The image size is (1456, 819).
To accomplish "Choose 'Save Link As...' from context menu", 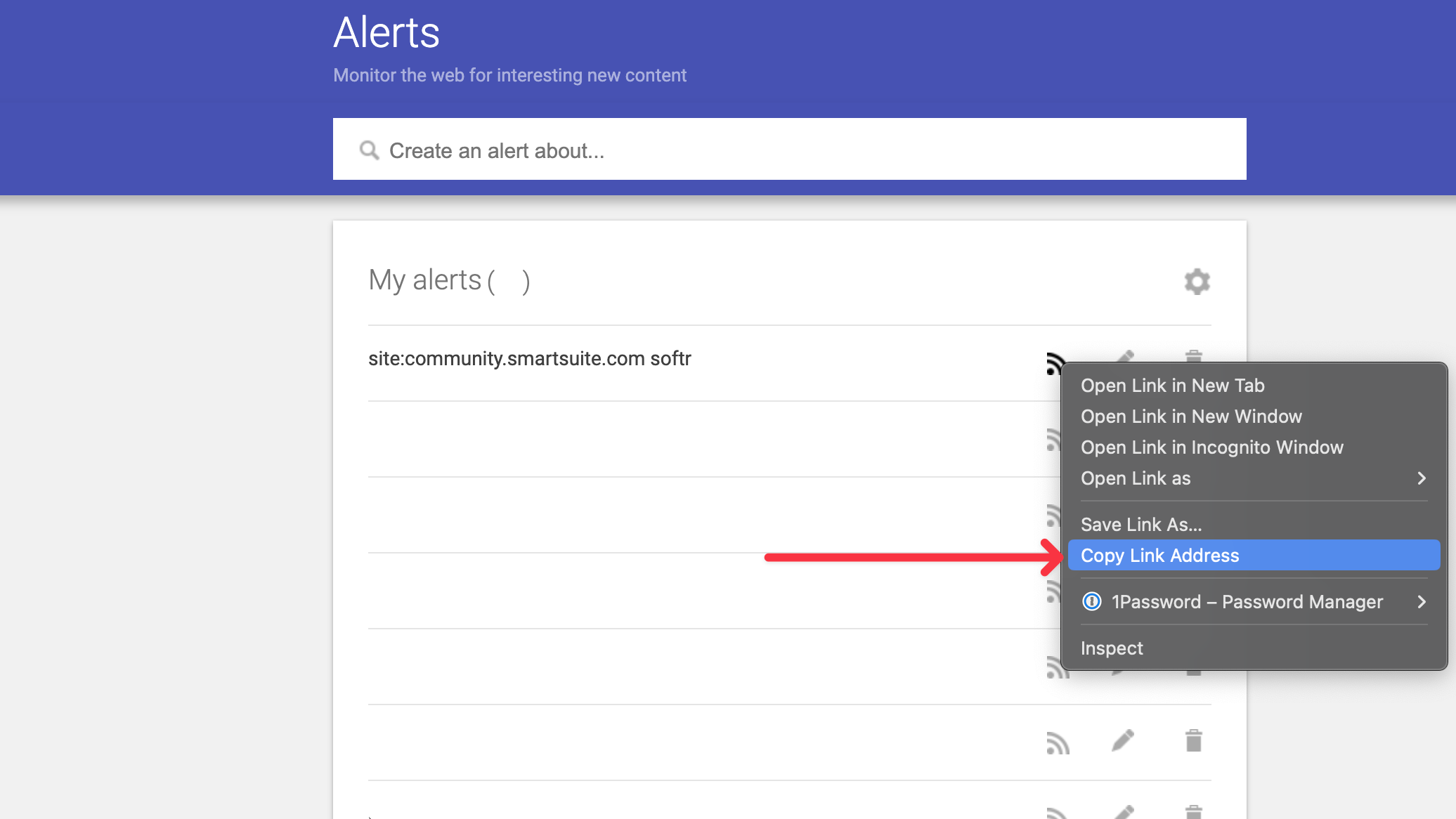I will (1140, 525).
